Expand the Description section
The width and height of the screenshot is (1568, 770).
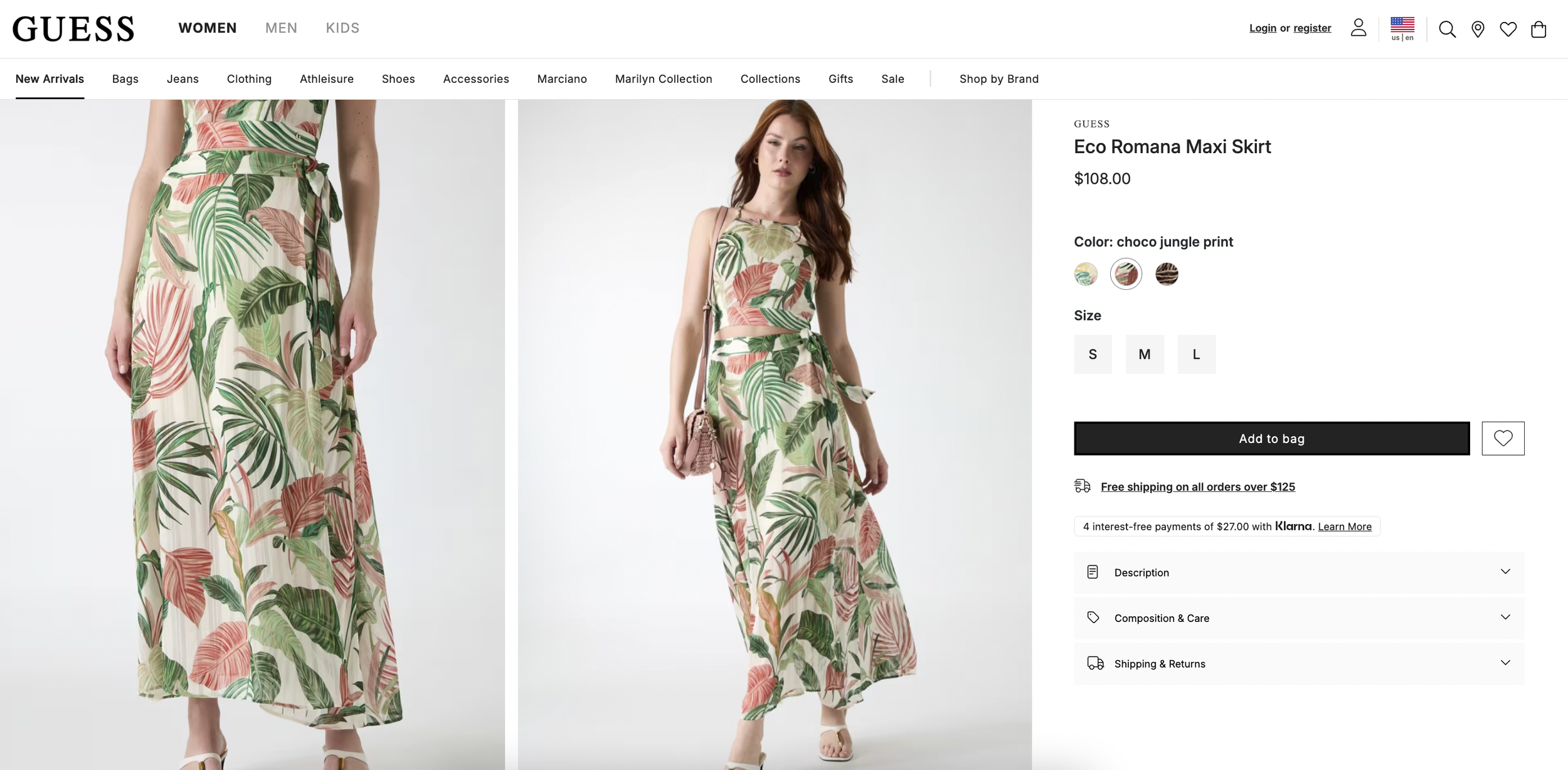pos(1299,572)
